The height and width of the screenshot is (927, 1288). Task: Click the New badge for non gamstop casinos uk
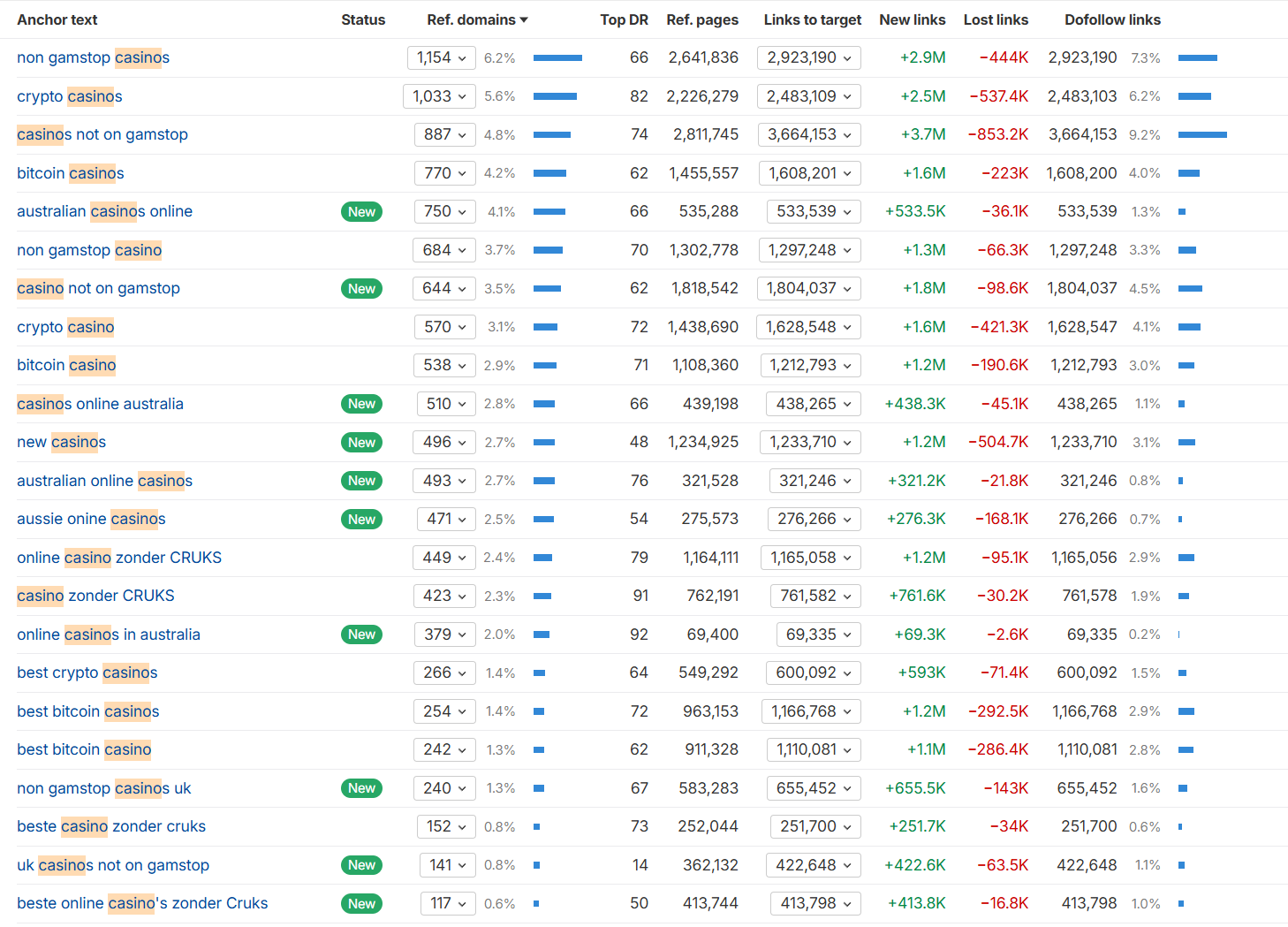click(361, 788)
